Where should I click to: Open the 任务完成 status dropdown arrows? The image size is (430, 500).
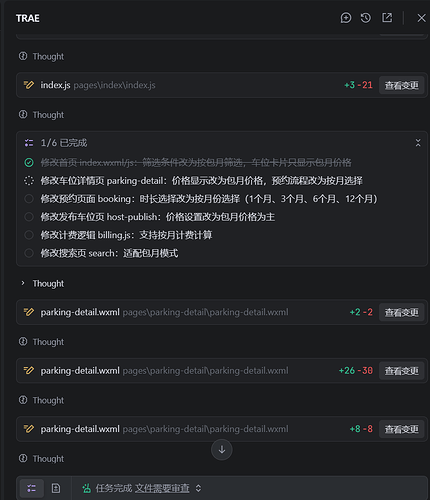pos(198,488)
